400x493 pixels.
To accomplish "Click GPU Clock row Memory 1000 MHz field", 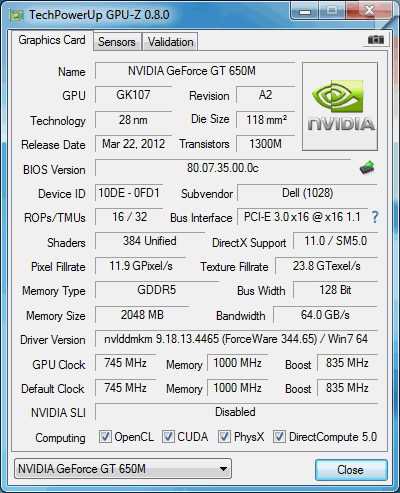I will (237, 363).
